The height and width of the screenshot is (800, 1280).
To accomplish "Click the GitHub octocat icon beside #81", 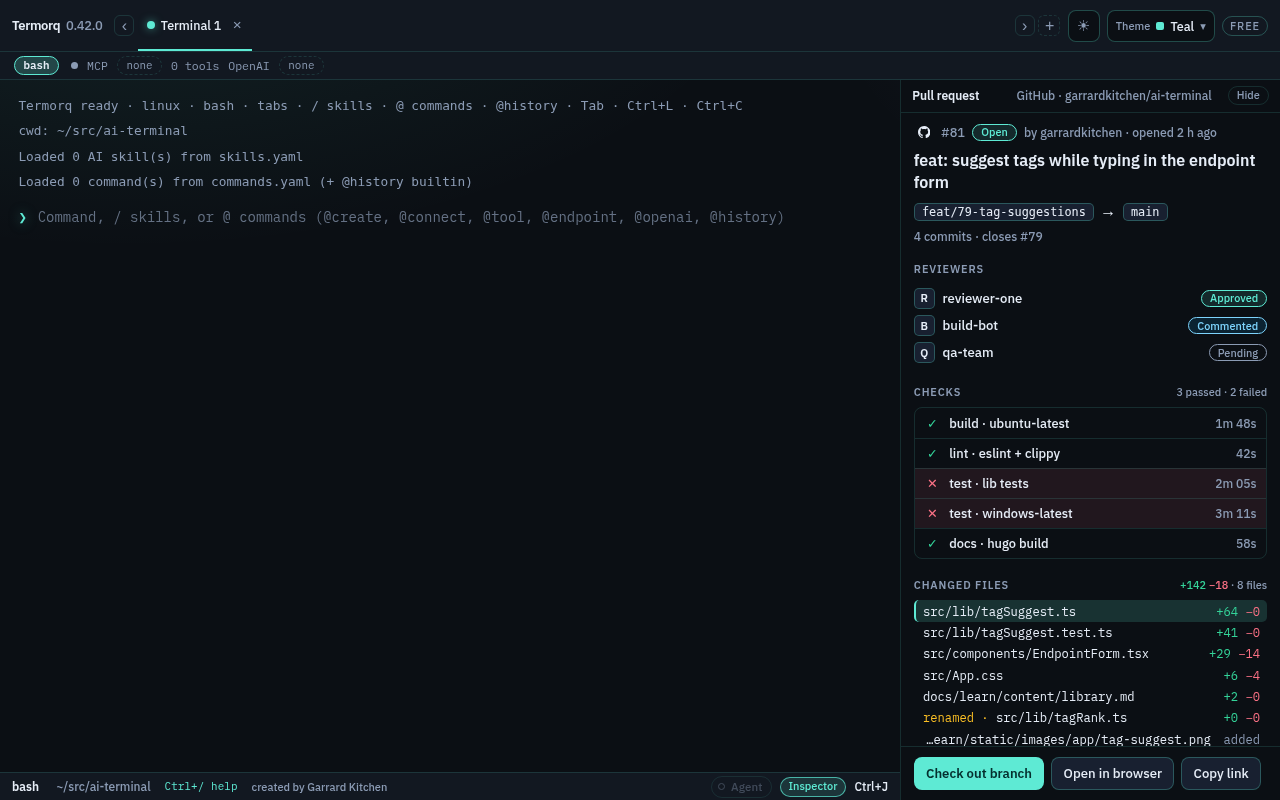I will point(924,132).
